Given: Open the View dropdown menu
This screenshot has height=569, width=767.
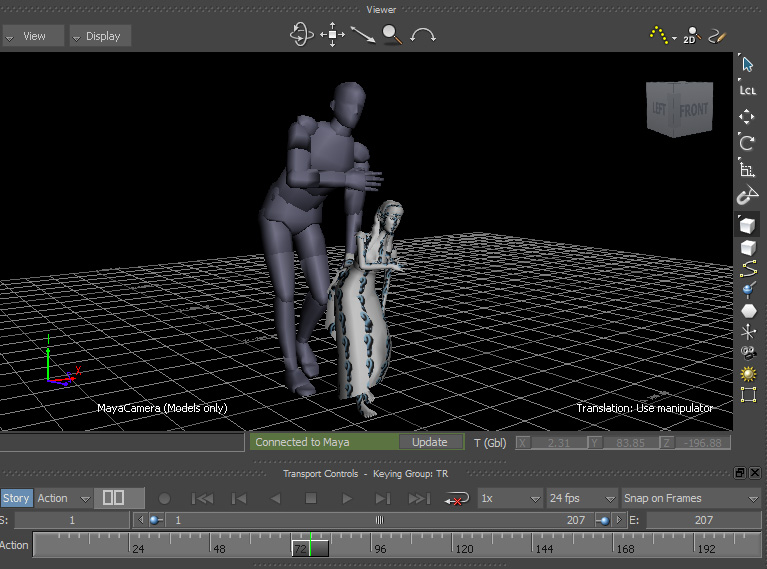Looking at the screenshot, I should pyautogui.click(x=33, y=36).
